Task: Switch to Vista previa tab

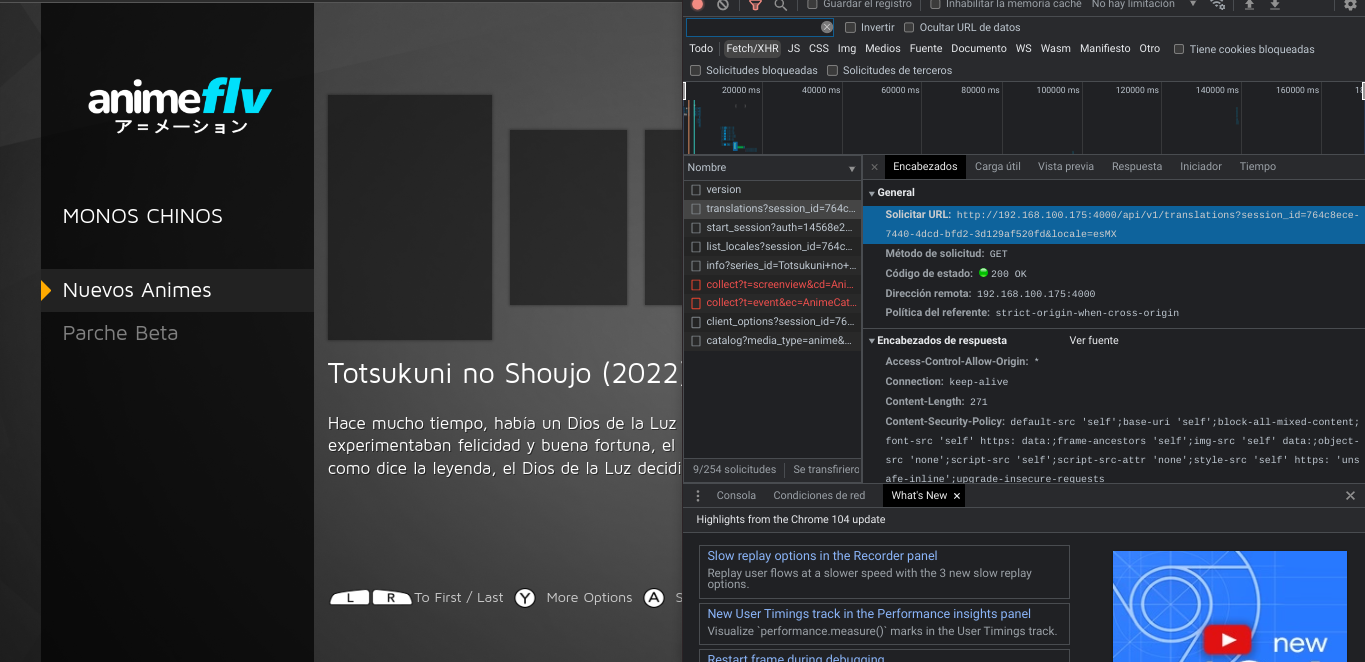Action: (x=1066, y=167)
